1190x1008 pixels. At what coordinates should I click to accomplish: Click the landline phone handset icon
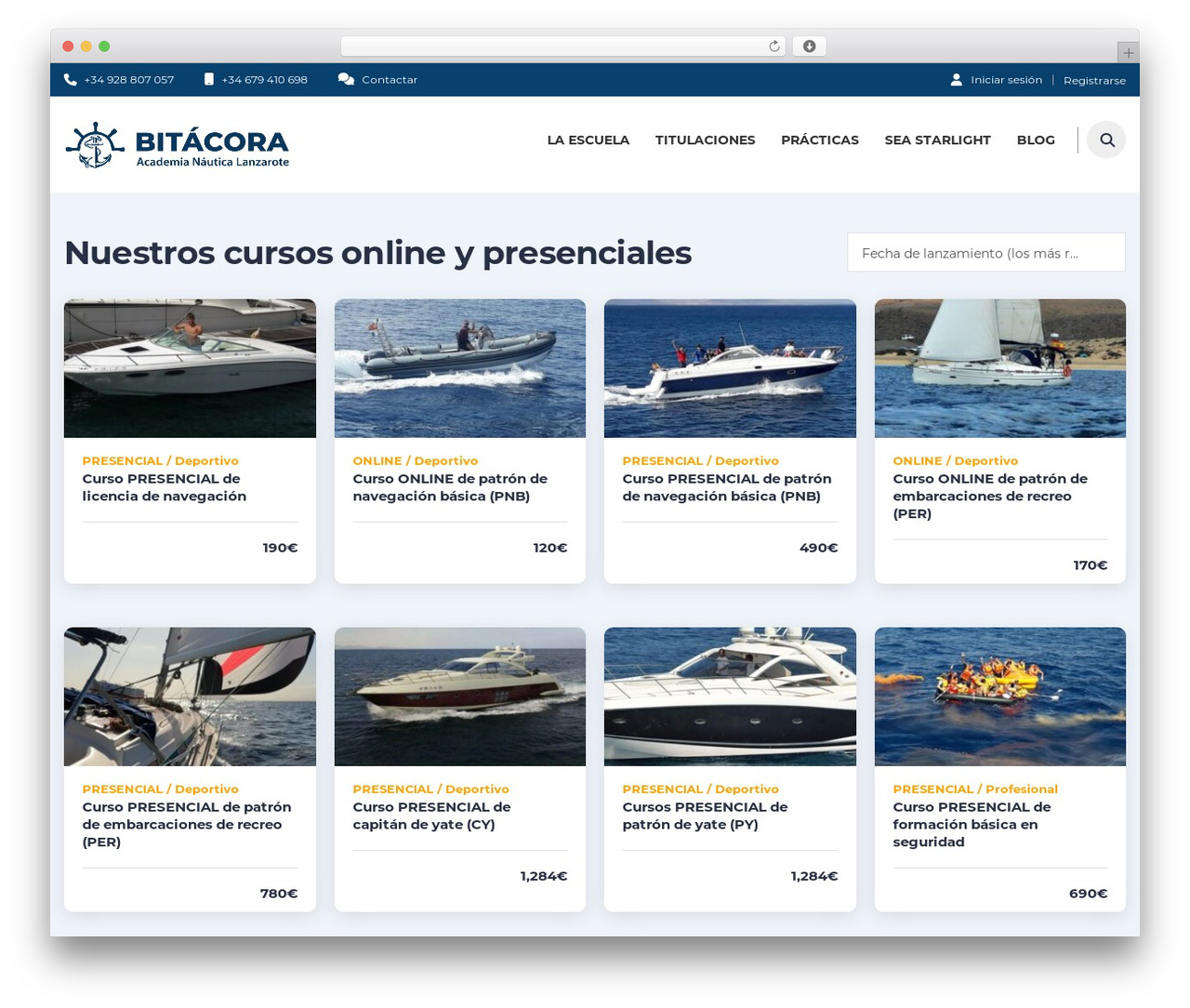click(70, 80)
